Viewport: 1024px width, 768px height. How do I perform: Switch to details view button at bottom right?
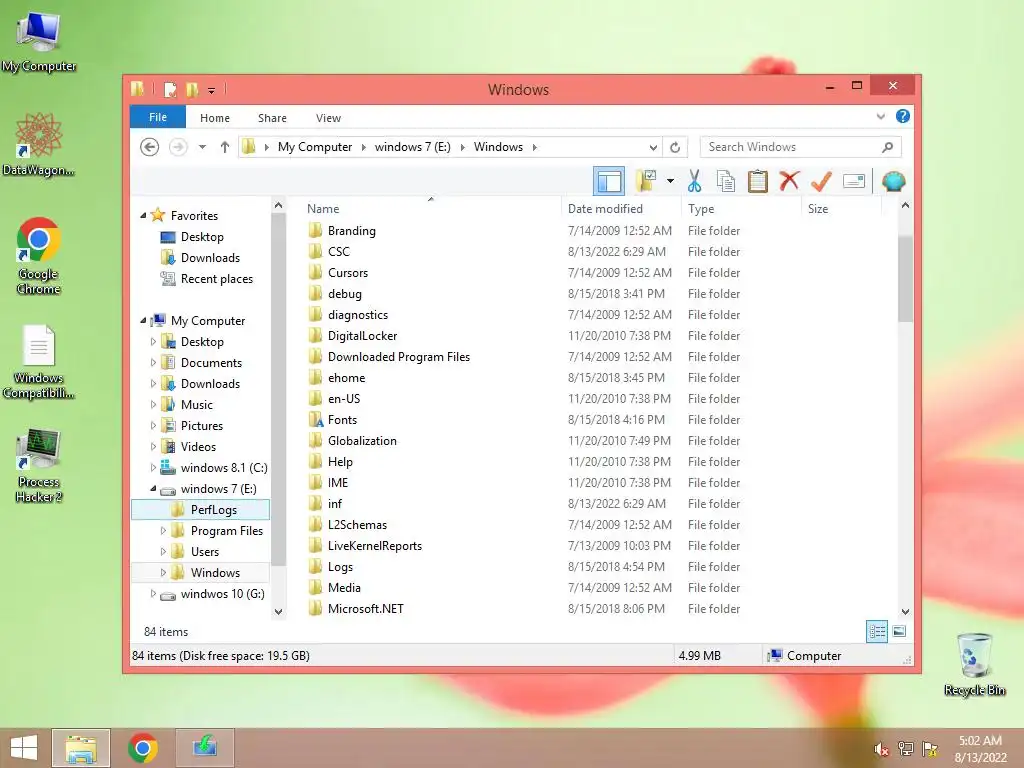tap(876, 631)
